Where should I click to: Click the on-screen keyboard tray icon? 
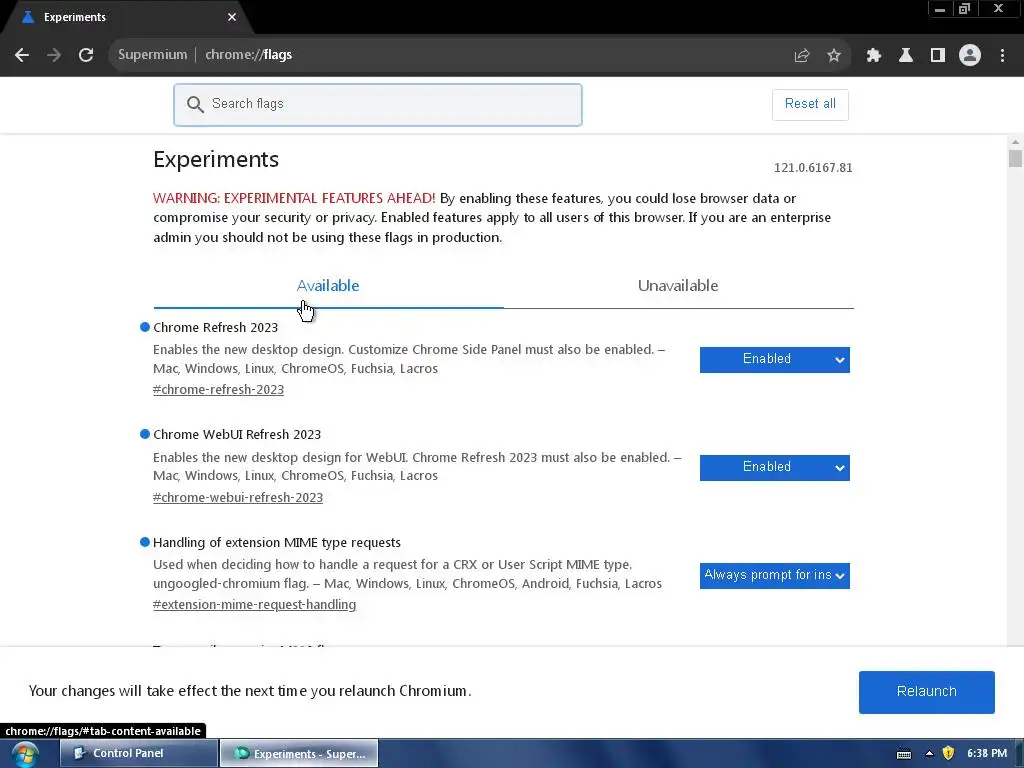pyautogui.click(x=904, y=754)
